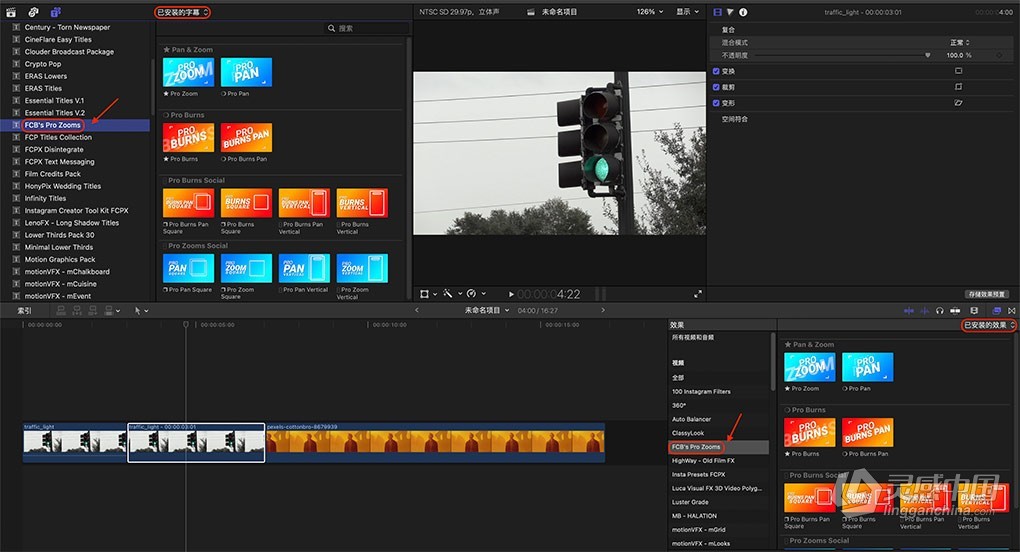Screen dimensions: 1020x552
Task: Open the Video inspector tab icon
Action: [718, 12]
